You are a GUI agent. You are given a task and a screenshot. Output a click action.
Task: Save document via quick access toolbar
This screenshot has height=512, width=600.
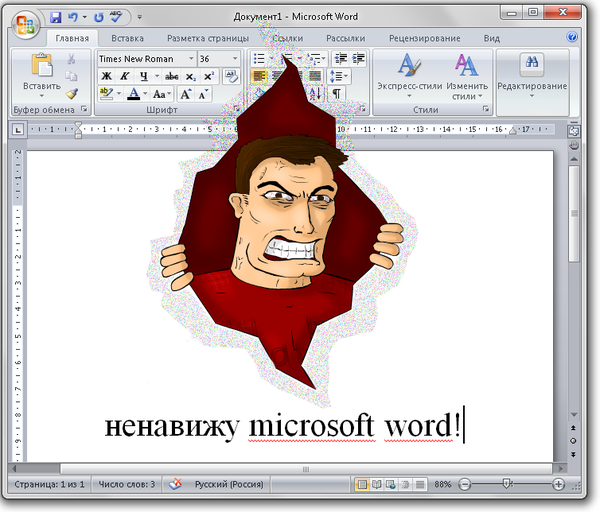click(55, 17)
